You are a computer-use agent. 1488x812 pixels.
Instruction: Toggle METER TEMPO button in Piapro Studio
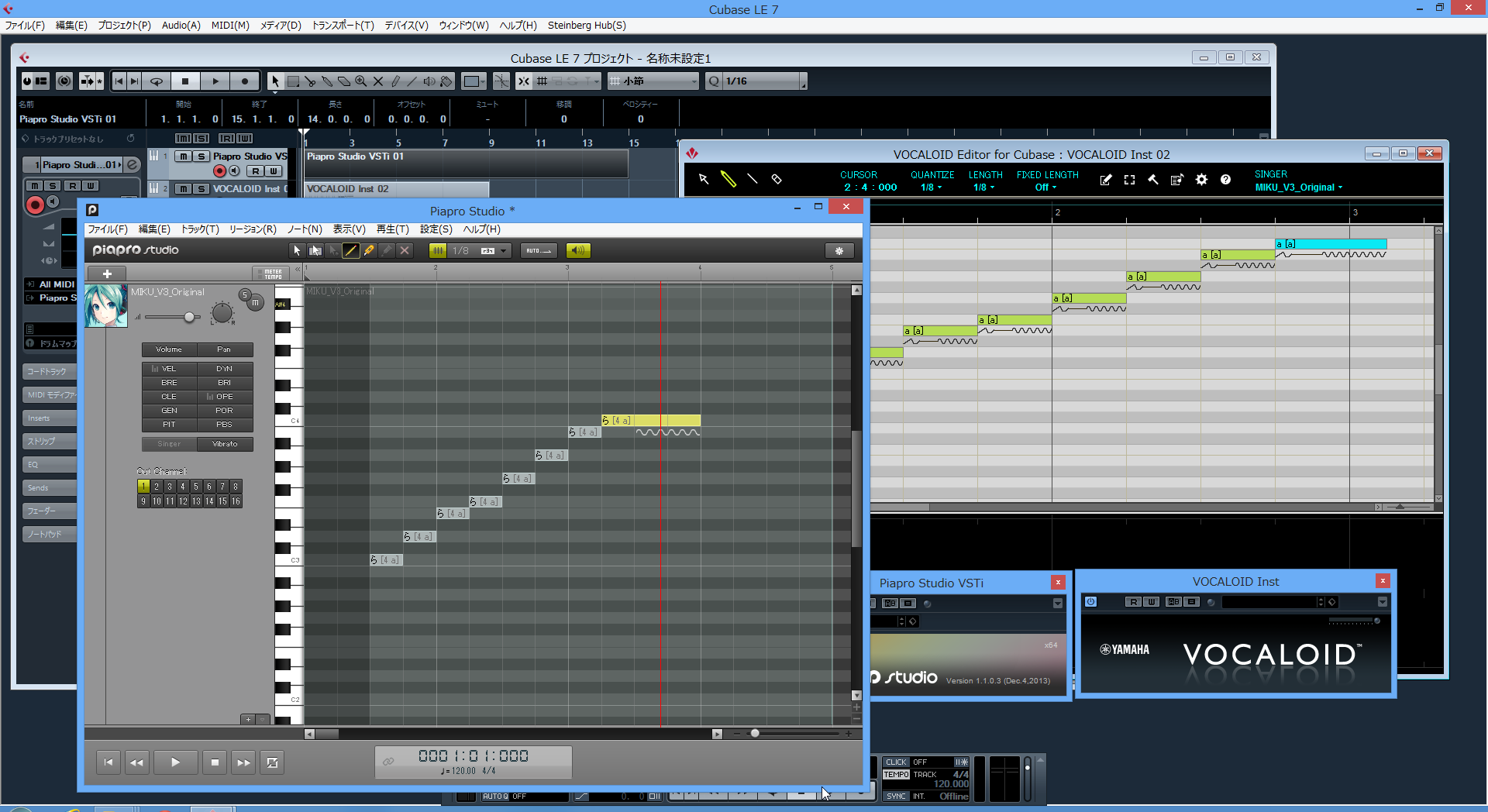pos(272,274)
